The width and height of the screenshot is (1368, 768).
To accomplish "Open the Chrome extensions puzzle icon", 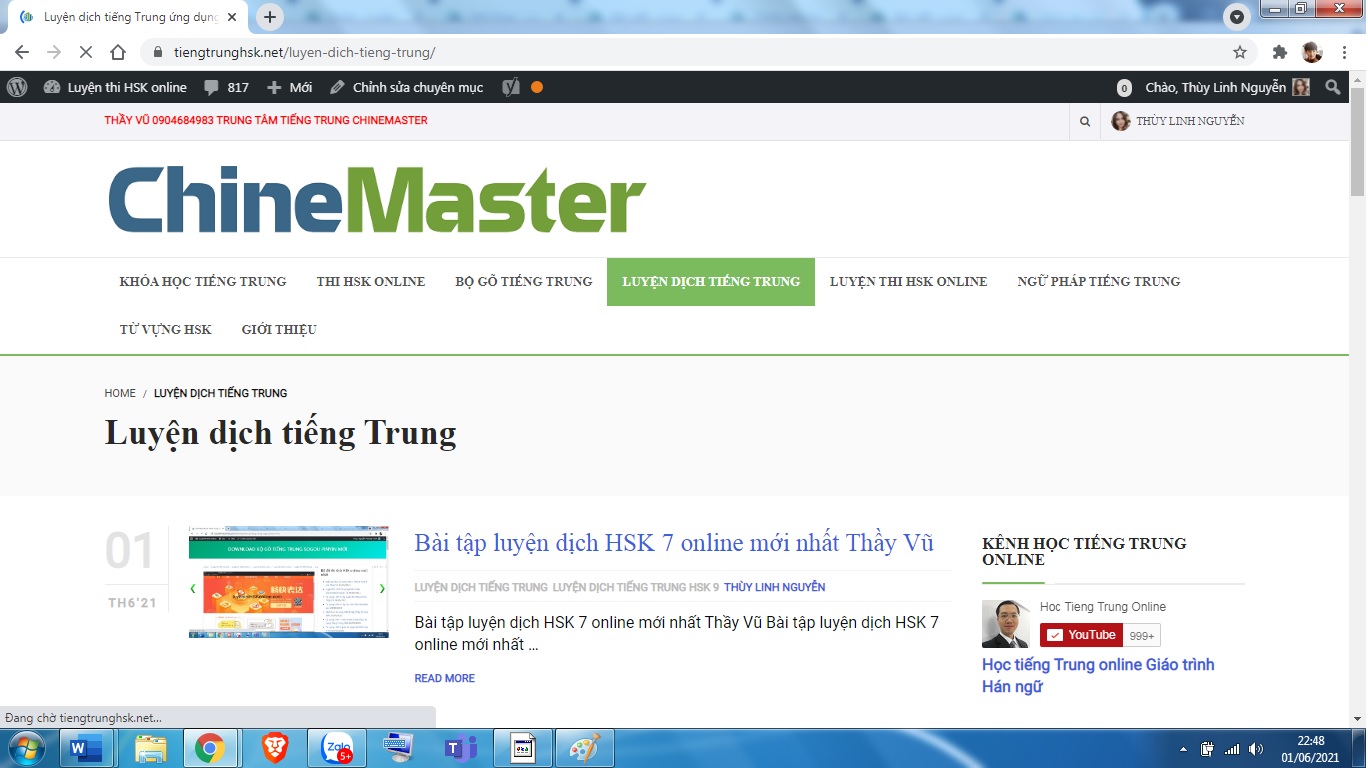I will click(x=1280, y=52).
